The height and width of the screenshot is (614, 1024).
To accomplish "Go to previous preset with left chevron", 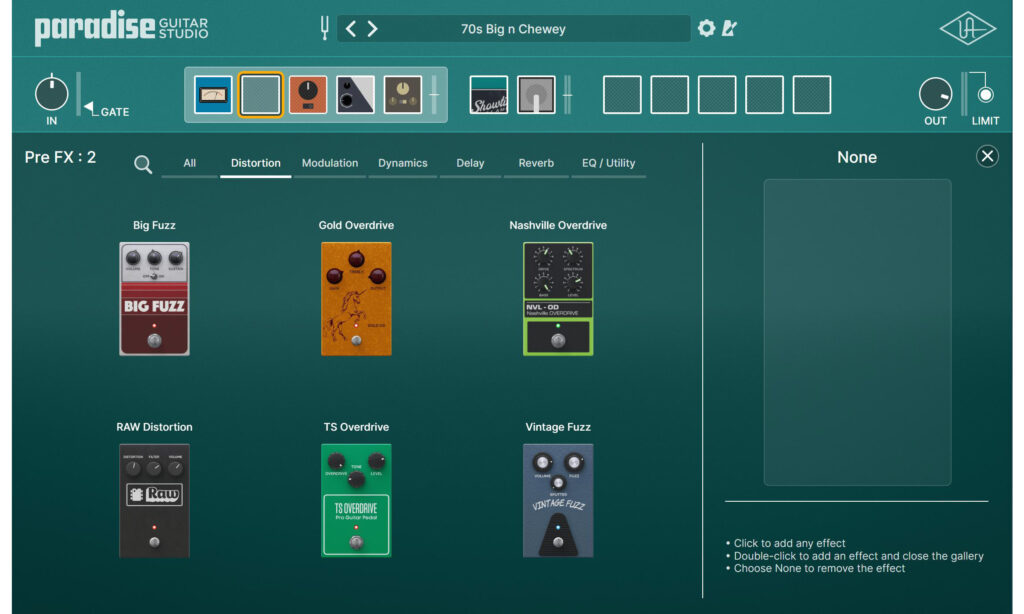I will pos(351,29).
